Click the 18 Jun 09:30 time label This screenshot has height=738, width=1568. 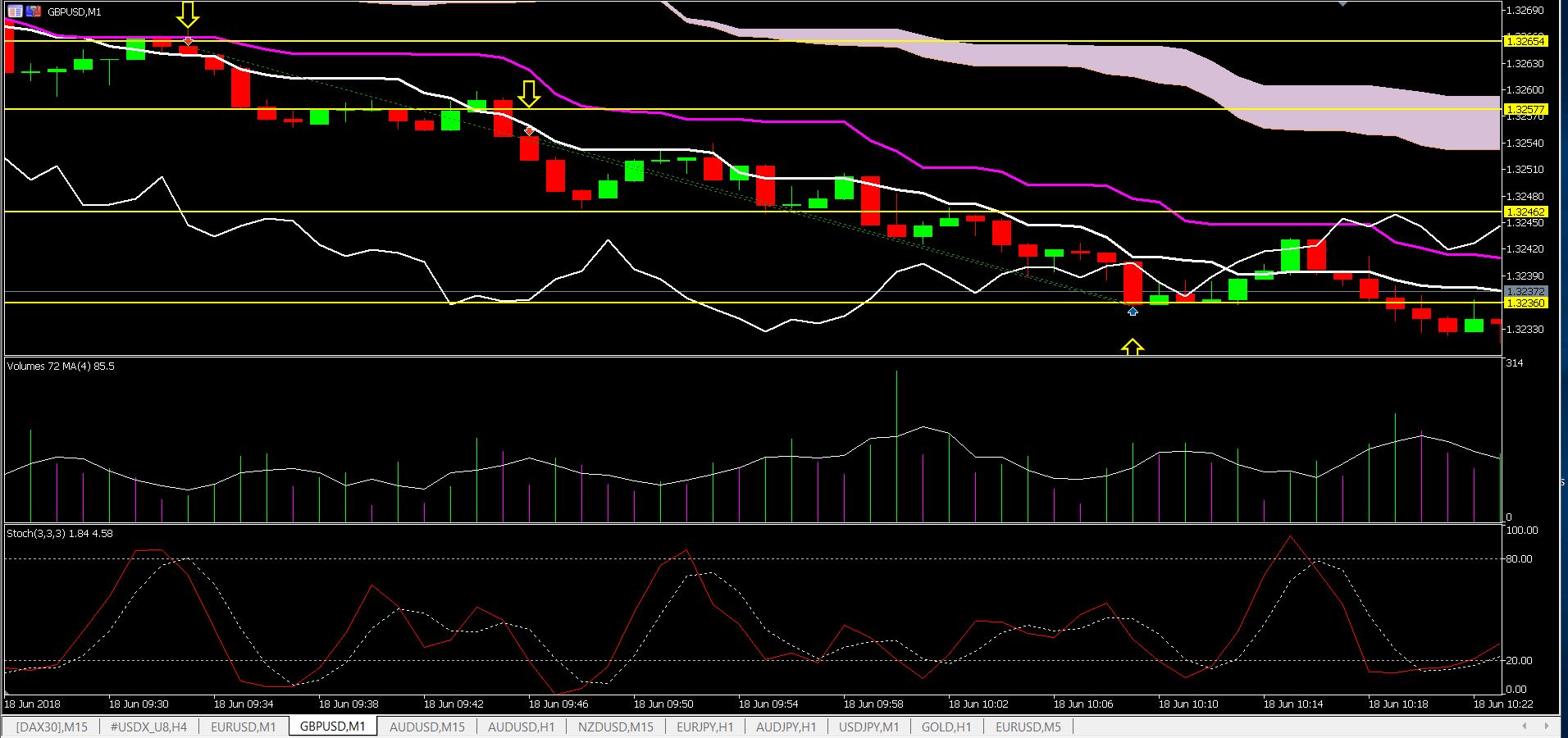[x=139, y=704]
